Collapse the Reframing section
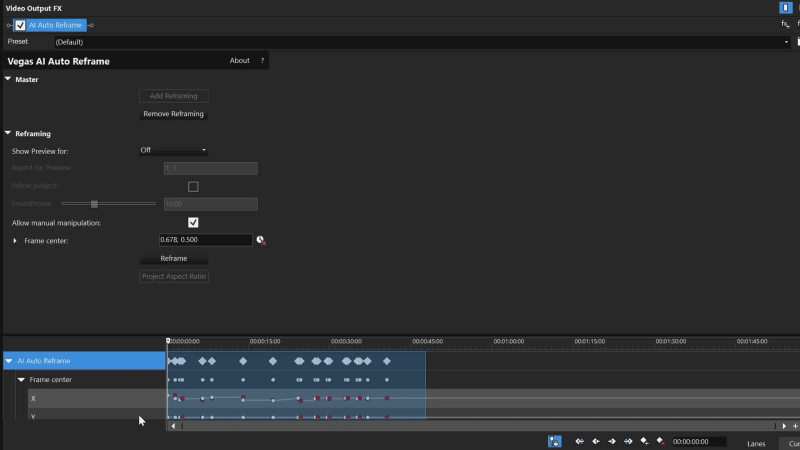Image resolution: width=800 pixels, height=450 pixels. 8,133
